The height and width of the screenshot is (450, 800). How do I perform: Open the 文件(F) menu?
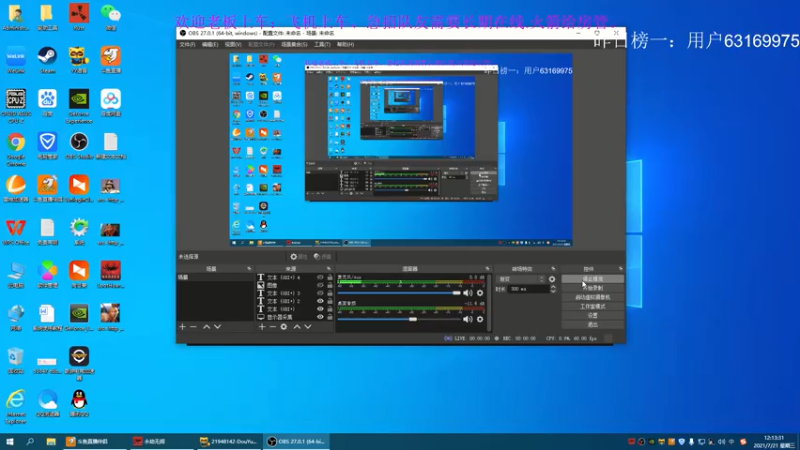coord(187,44)
